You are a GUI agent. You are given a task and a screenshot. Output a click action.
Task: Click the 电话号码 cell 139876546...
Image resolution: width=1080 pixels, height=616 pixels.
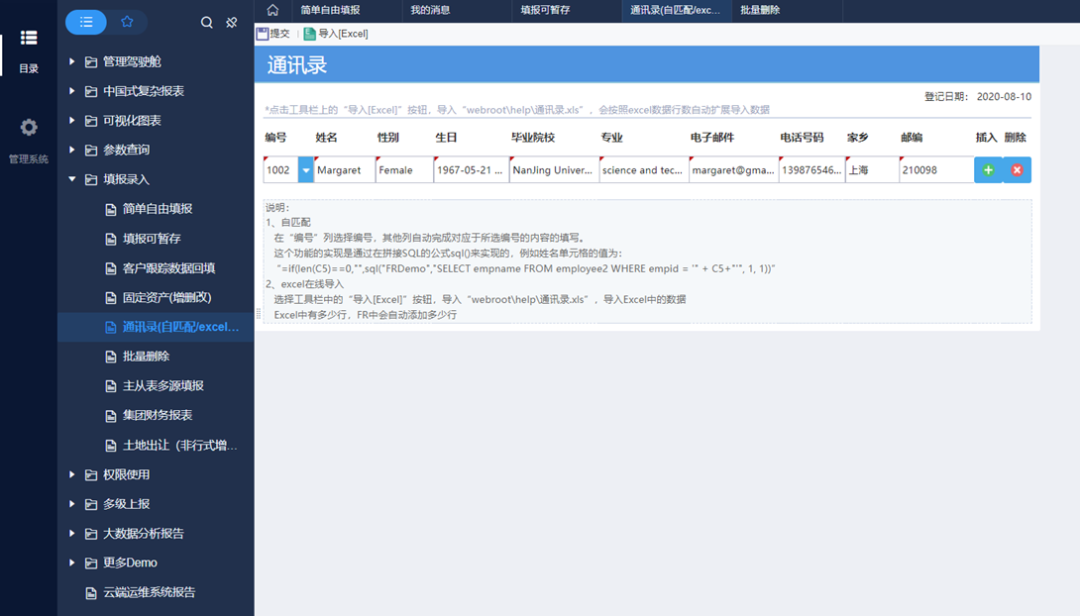(812, 170)
